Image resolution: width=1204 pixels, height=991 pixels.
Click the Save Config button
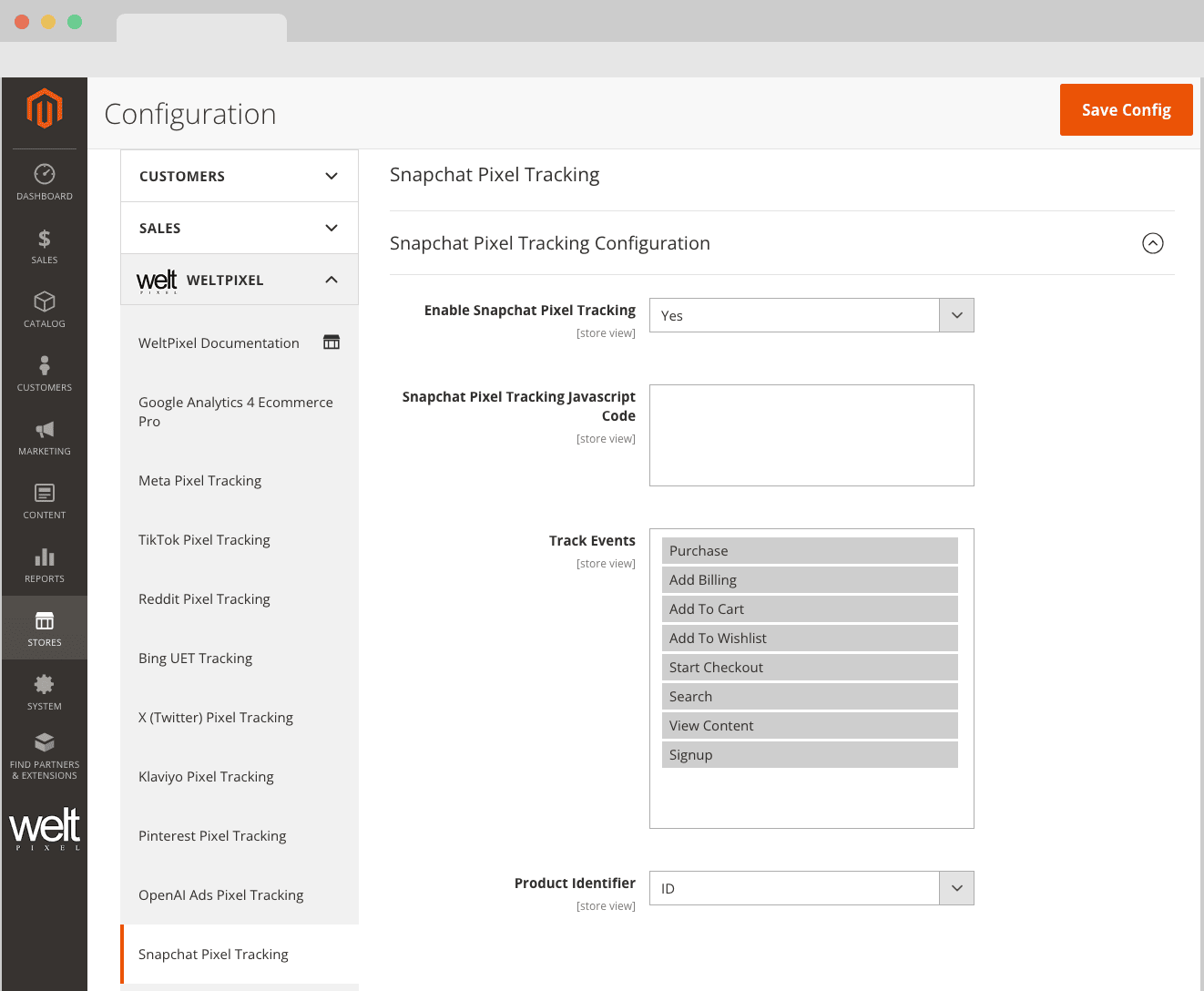(1127, 110)
